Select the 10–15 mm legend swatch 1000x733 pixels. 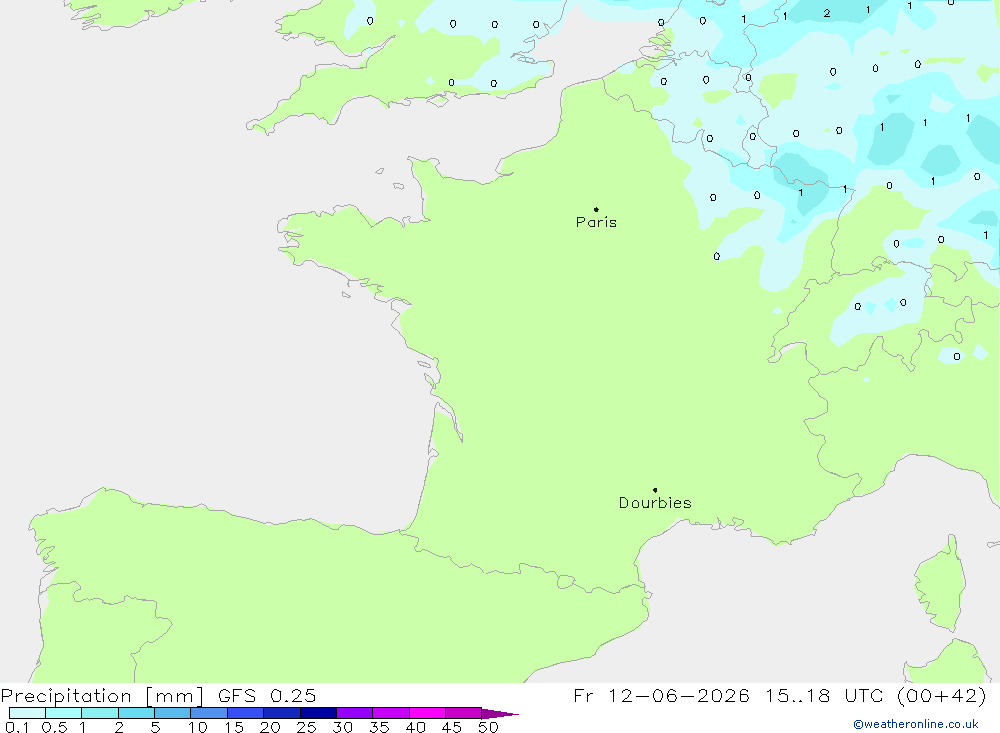click(x=209, y=713)
